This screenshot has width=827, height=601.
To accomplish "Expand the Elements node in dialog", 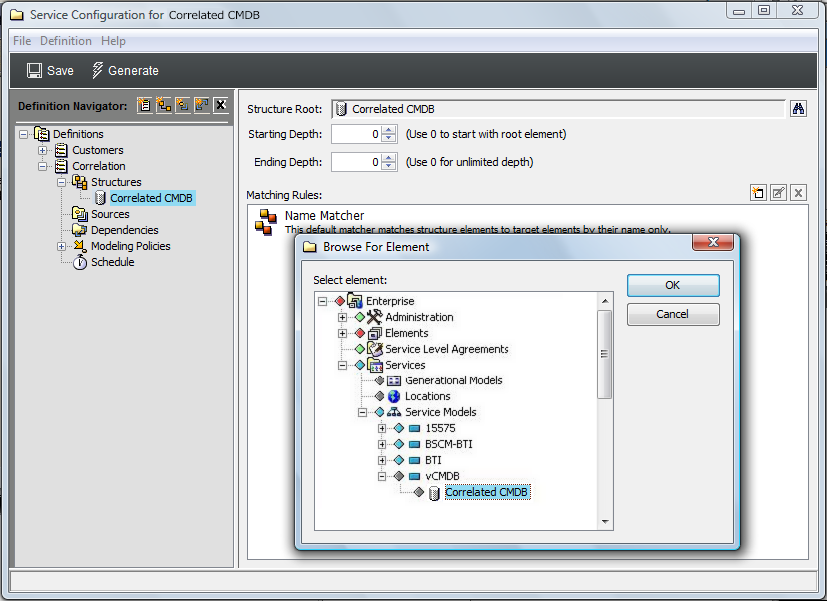I will (x=342, y=333).
